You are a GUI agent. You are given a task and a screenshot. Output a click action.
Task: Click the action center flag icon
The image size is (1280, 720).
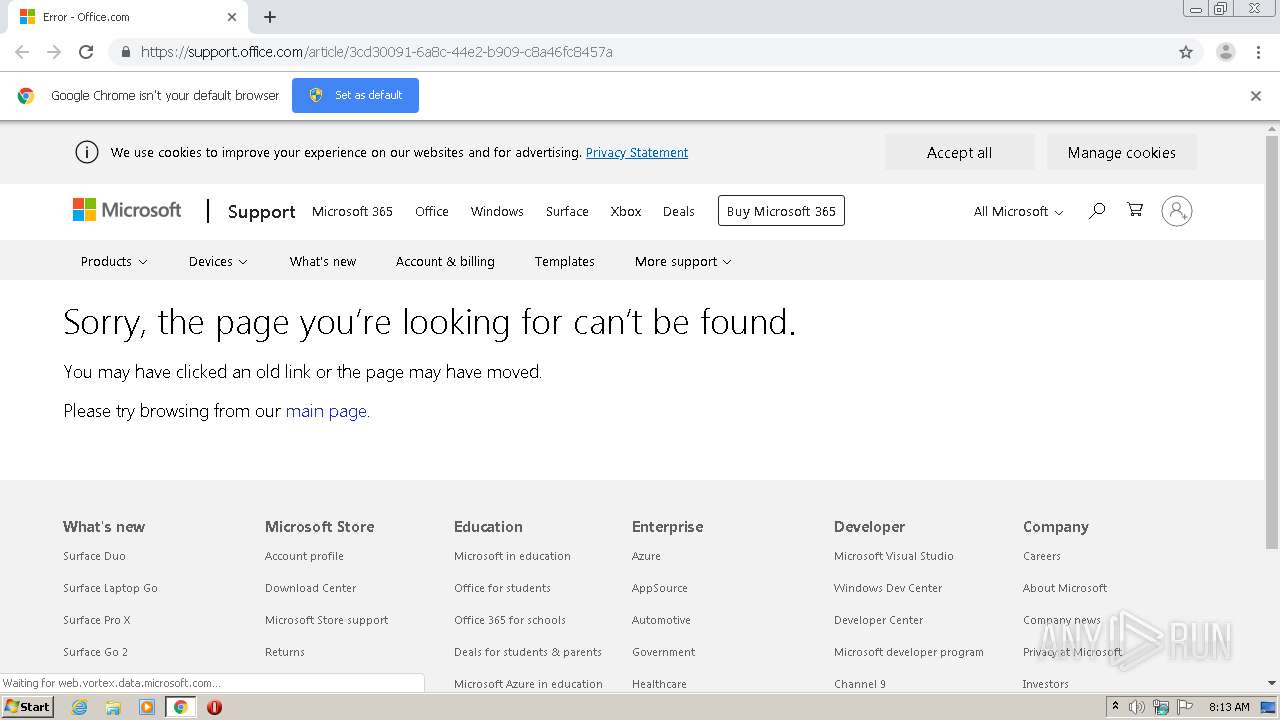(1185, 707)
